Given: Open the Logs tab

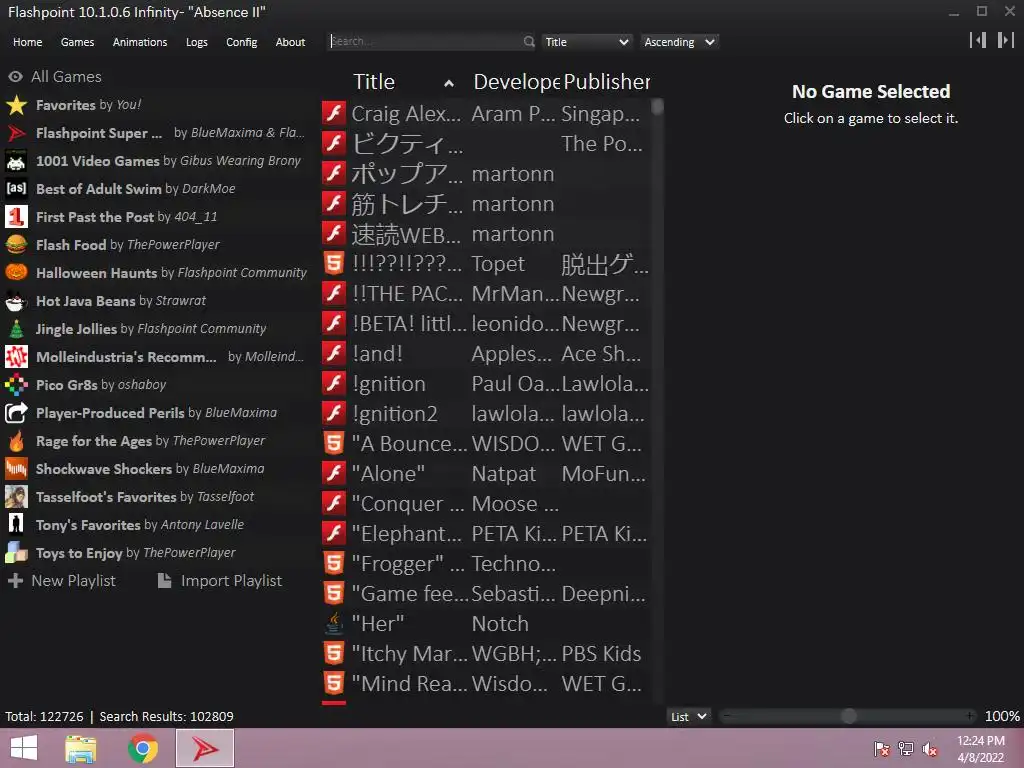Looking at the screenshot, I should [x=197, y=42].
